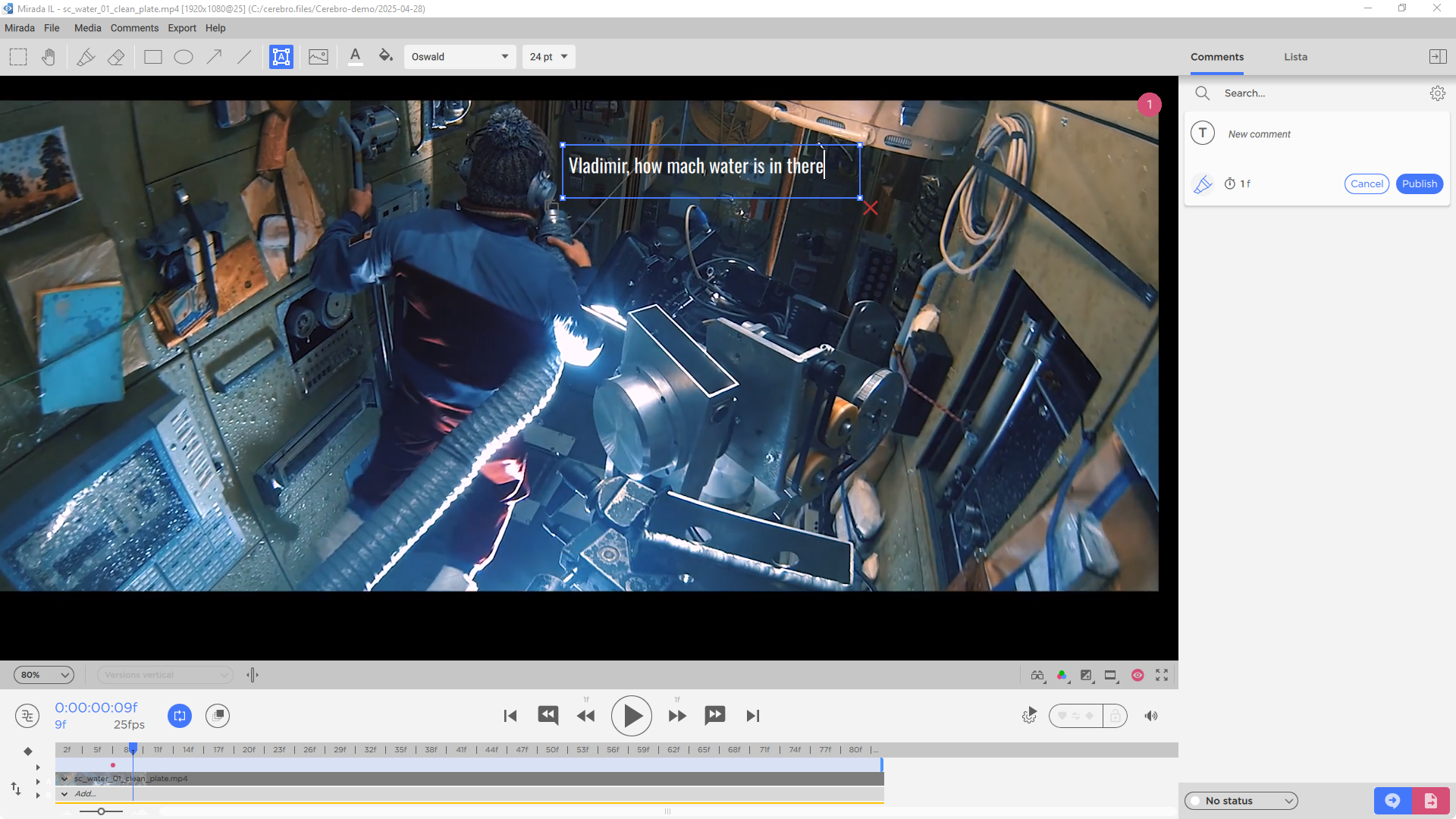Screen dimensions: 1456x819
Task: Toggle the red eye visibility indicator
Action: pyautogui.click(x=1137, y=675)
